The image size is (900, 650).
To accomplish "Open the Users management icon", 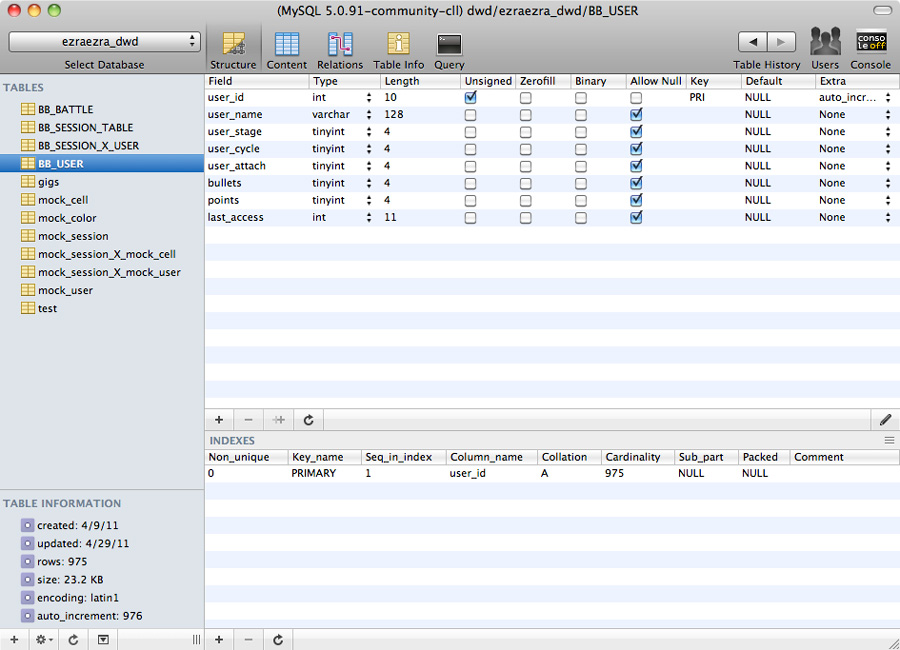I will (825, 50).
